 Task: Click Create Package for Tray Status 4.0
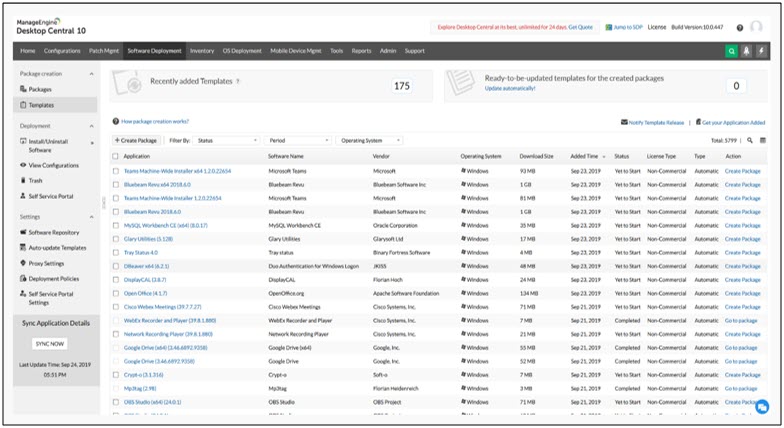[x=742, y=252]
